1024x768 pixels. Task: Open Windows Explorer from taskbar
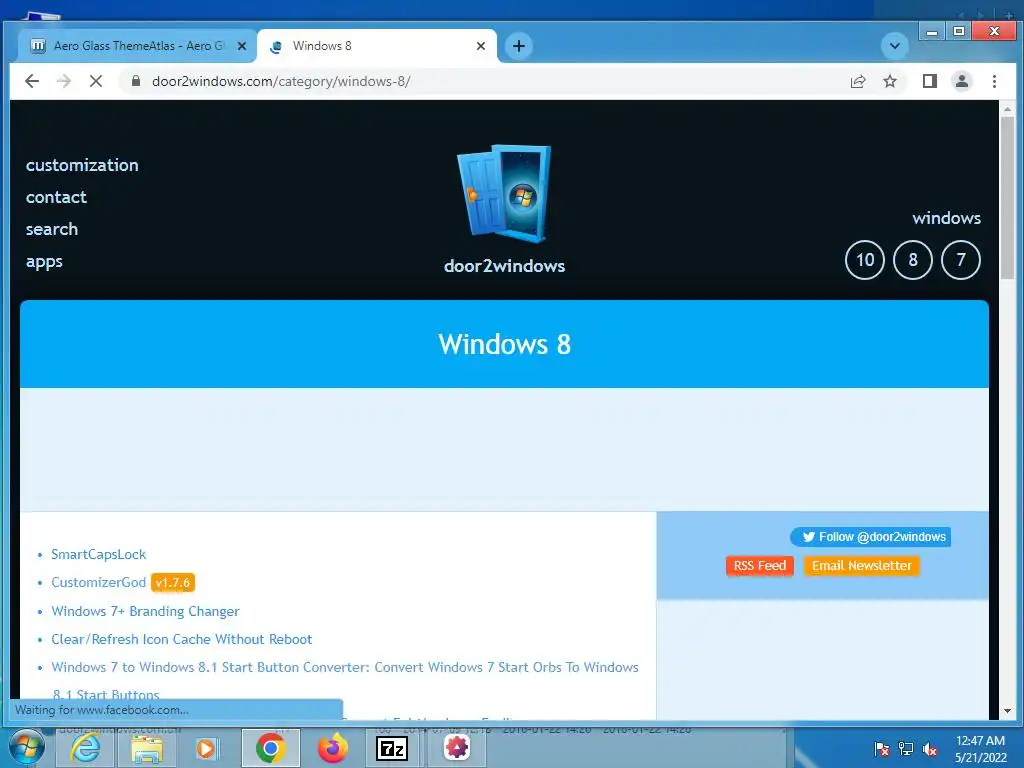(x=147, y=748)
